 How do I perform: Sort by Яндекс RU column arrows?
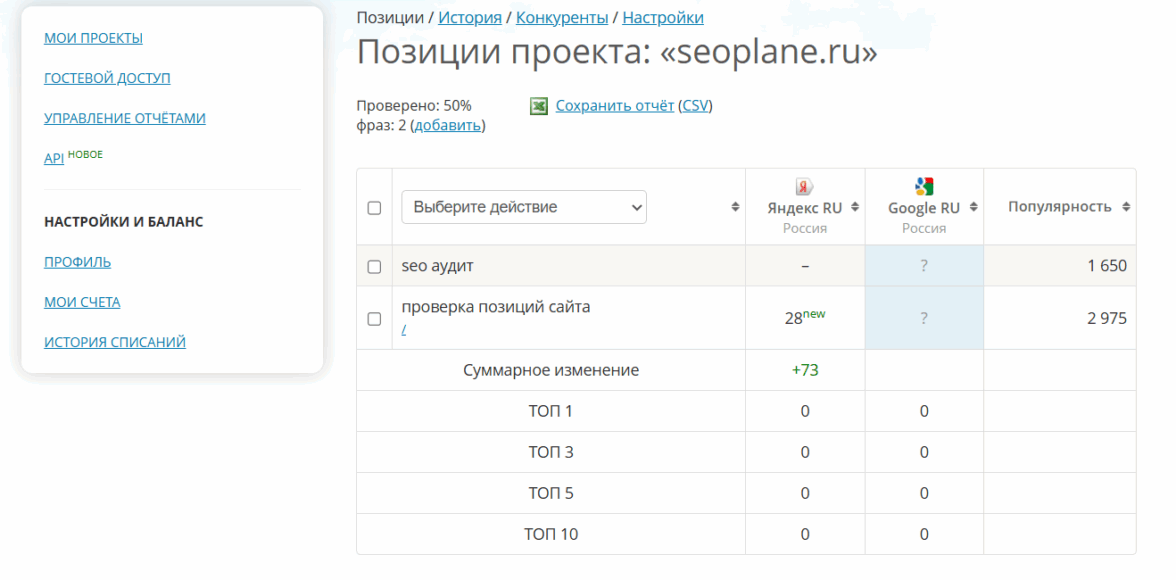tap(855, 208)
